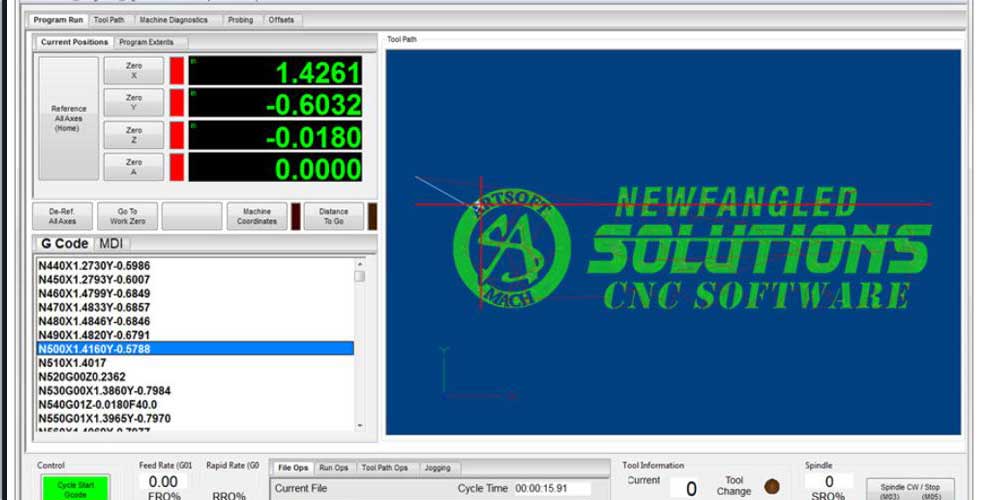Open the Tool Path Ops tab
Screen dimensions: 1000x500
[x=385, y=467]
